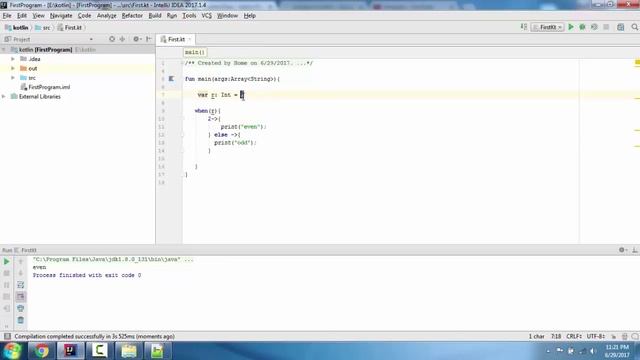Click the fold toggle on the comment line

(182, 63)
